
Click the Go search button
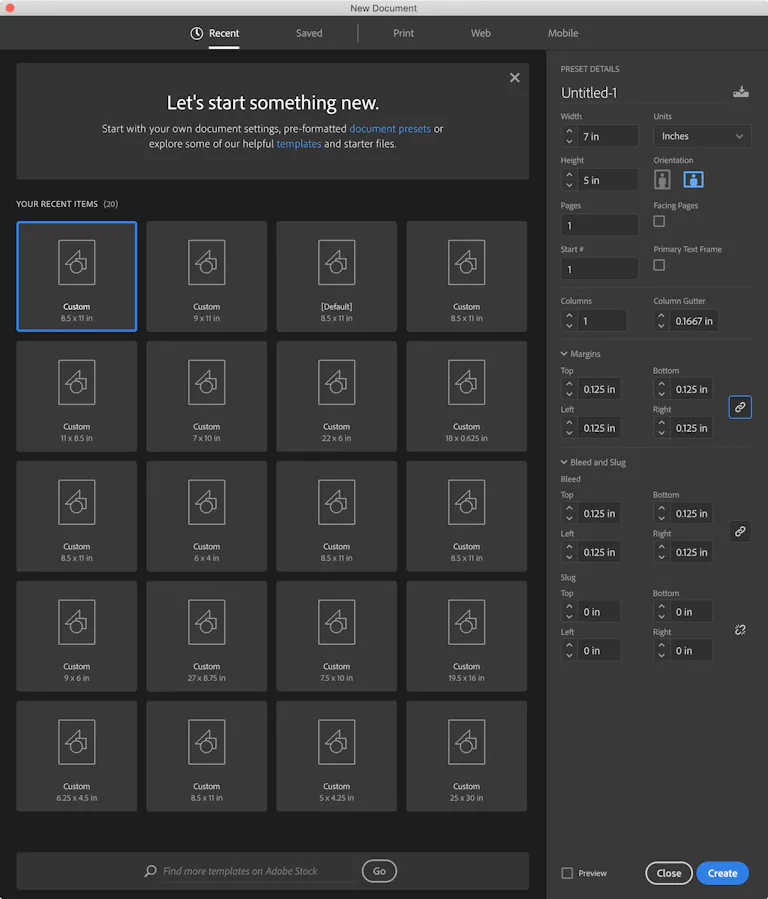(379, 871)
